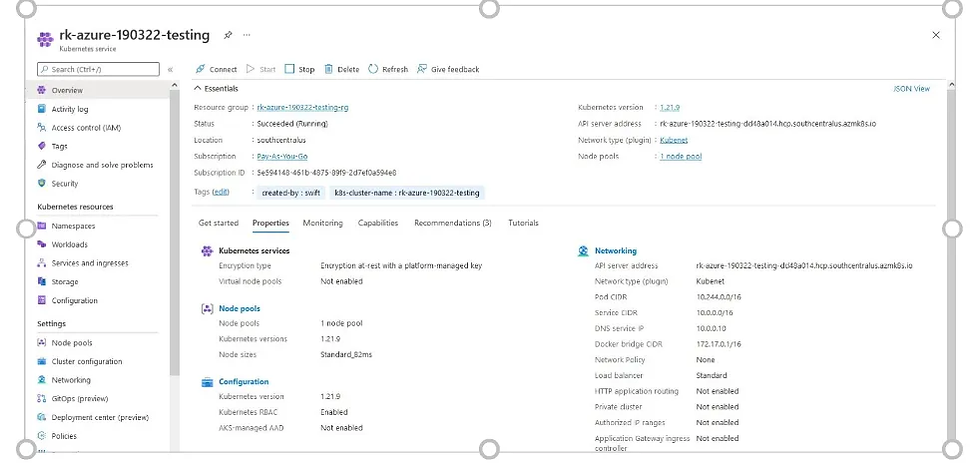980x468 pixels.
Task: Pin the rk-azure-190322-testing resource
Action: pos(228,35)
